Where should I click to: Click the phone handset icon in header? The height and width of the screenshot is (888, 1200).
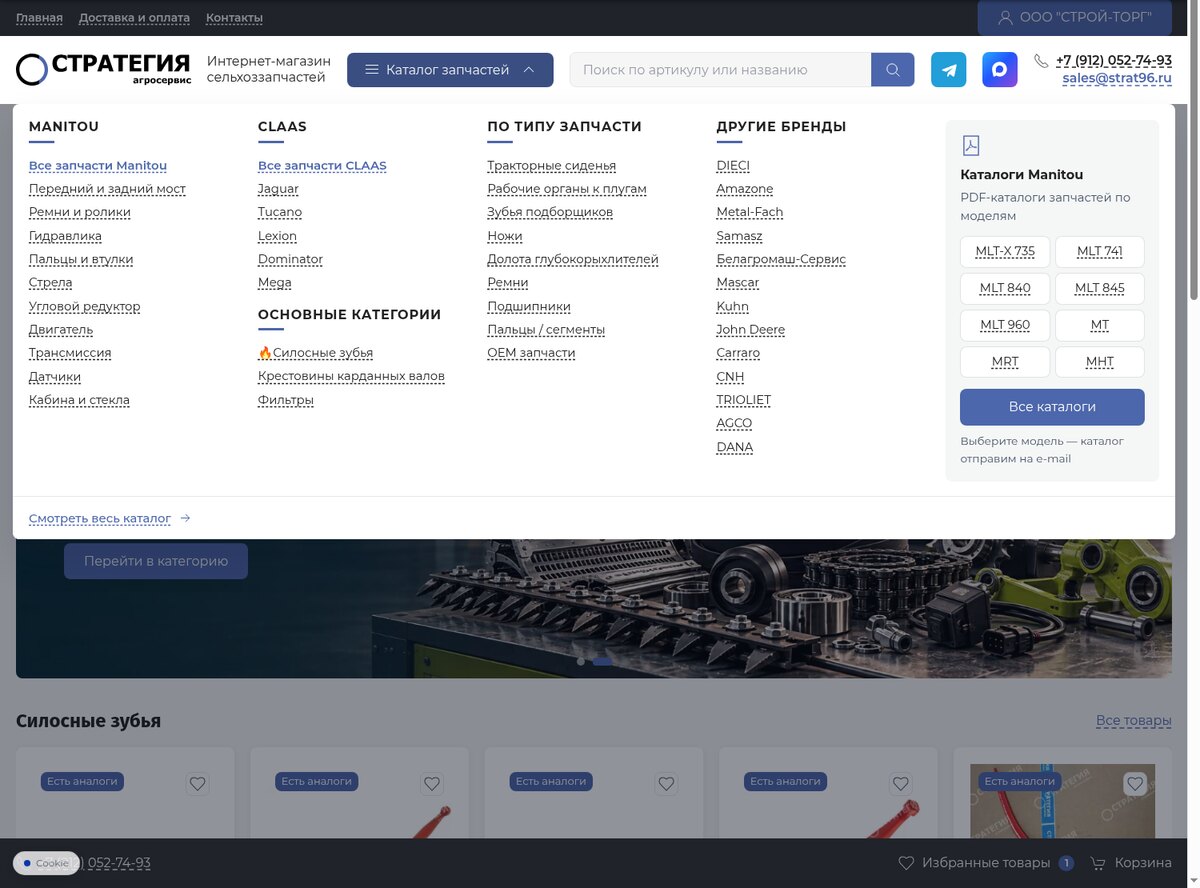pos(1041,61)
